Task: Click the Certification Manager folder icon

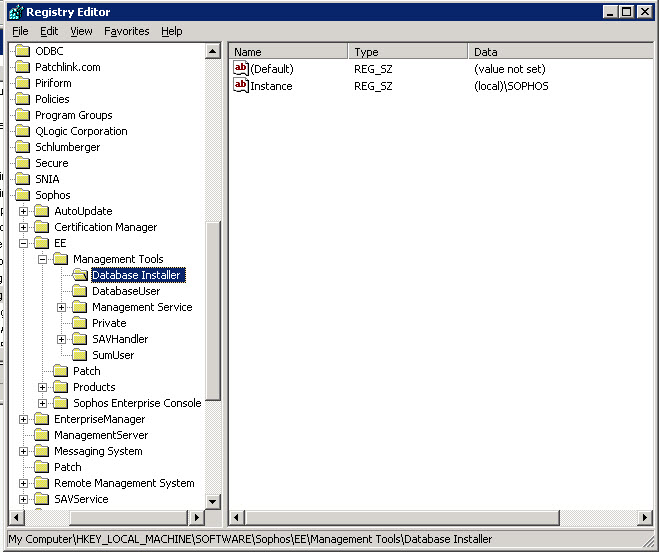Action: point(41,227)
